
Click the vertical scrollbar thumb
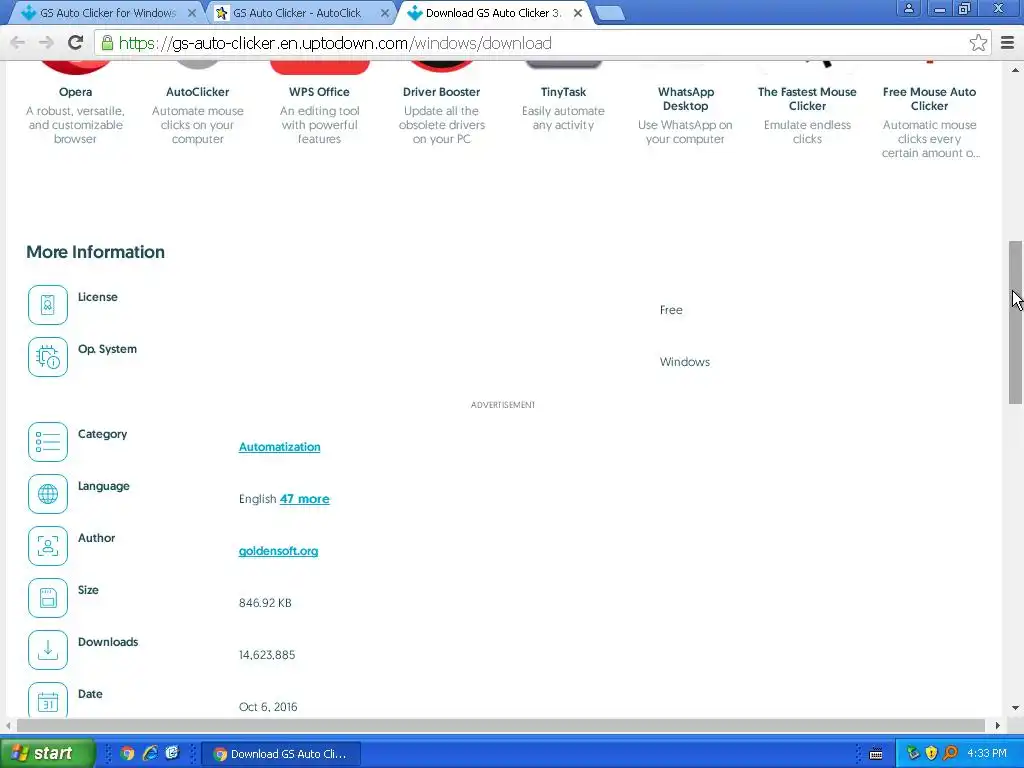tap(1015, 323)
